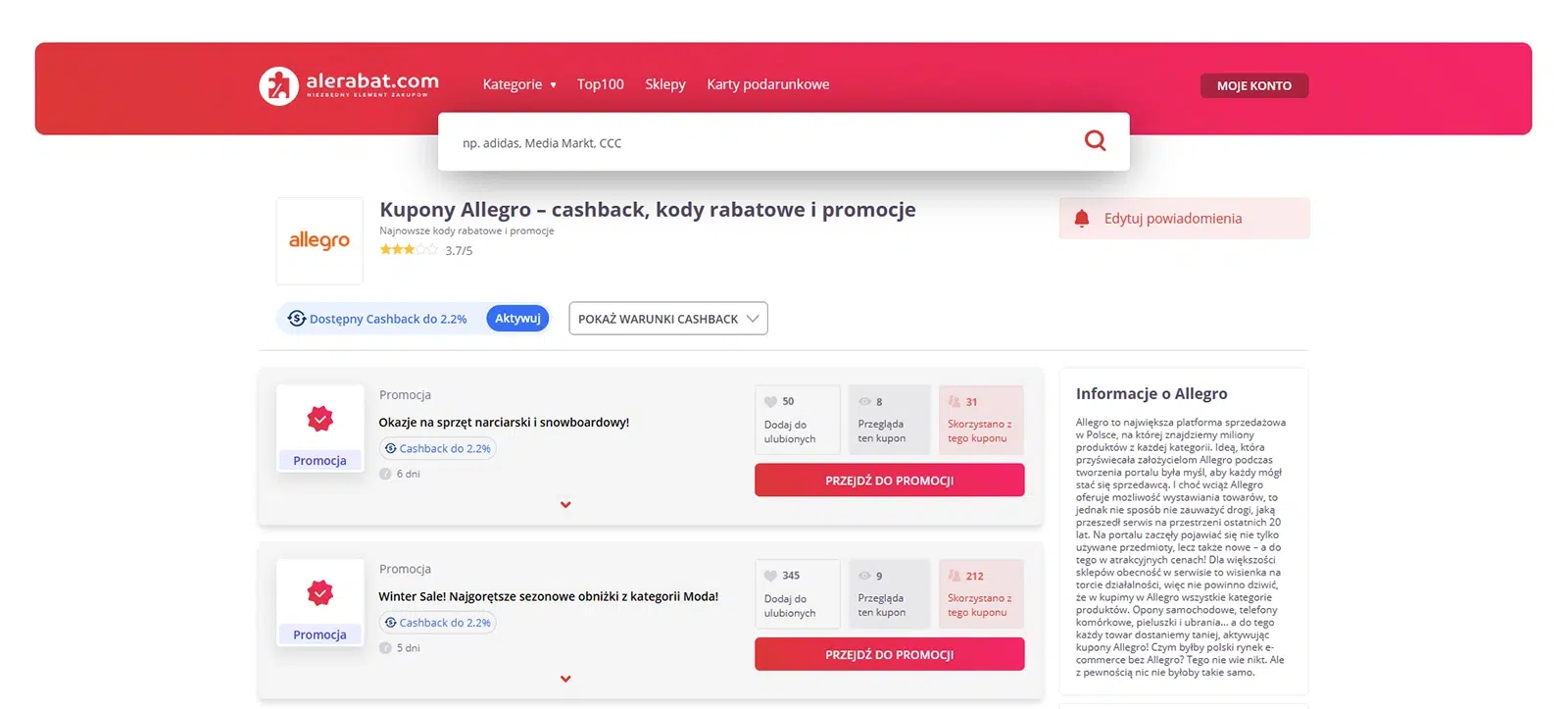Click the Dostępny Cashback do 2.2% label
Screen dimensions: 1568x709
(388, 319)
